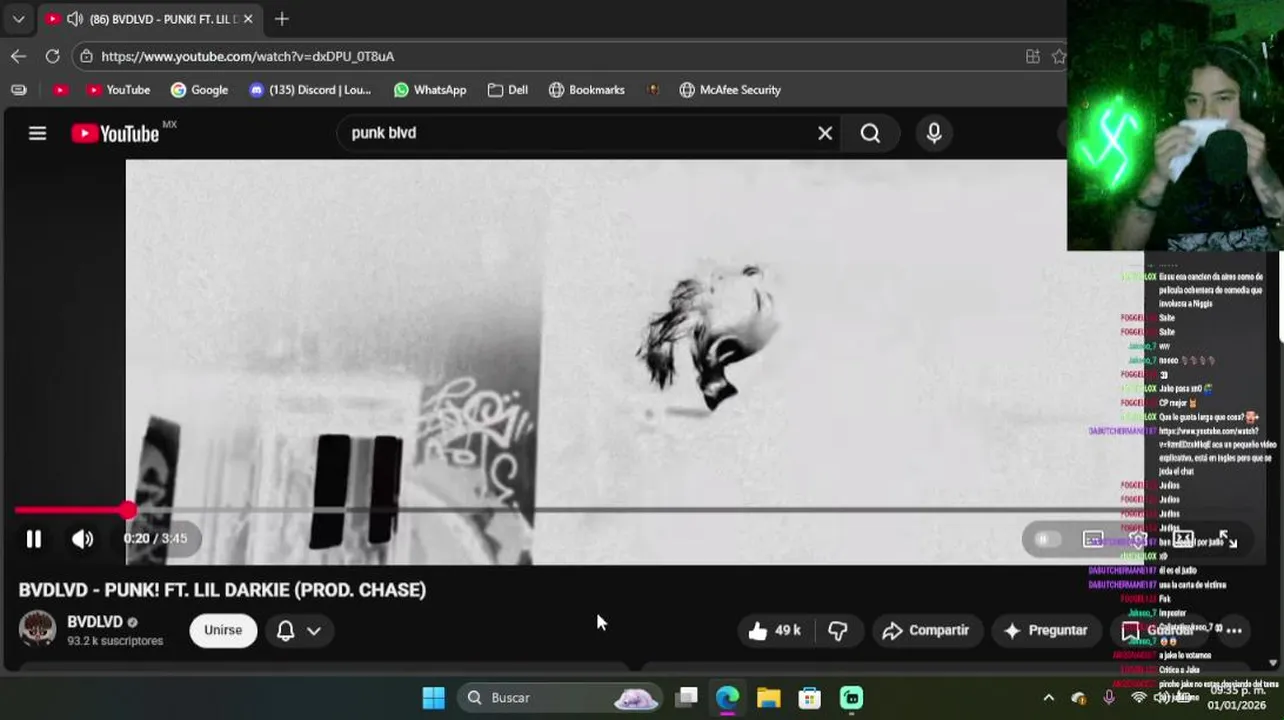Open the Bookmarks bookmark
The image size is (1284, 720).
(x=587, y=90)
